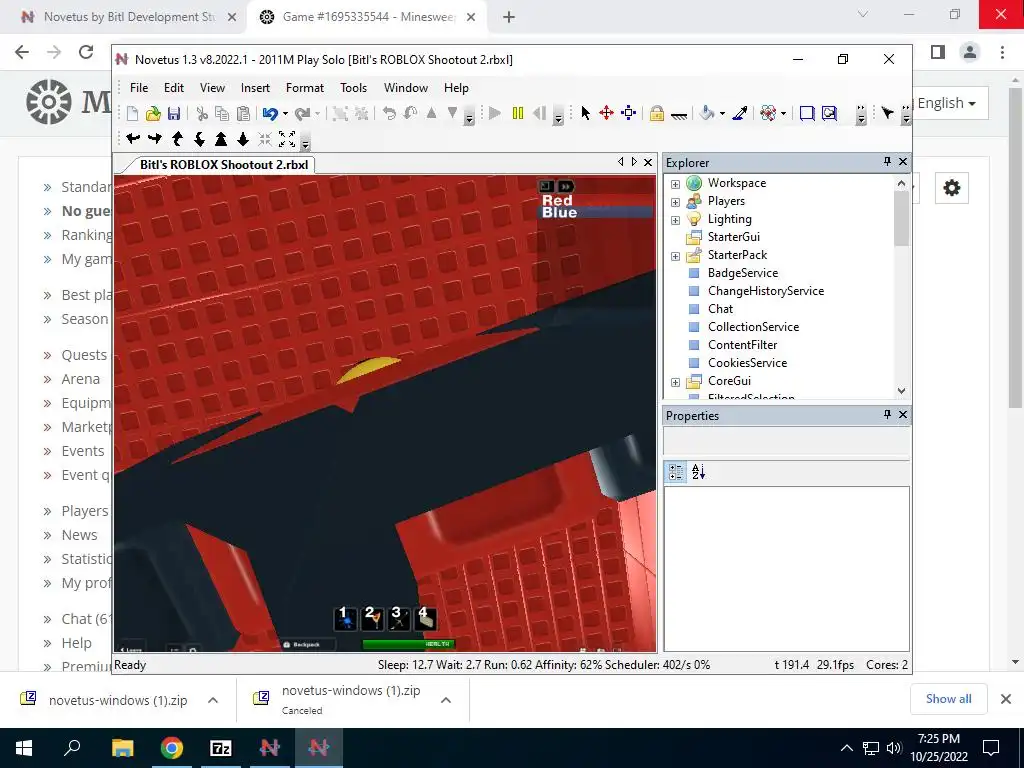The width and height of the screenshot is (1024, 768).
Task: Select CollectionService in the Explorer
Action: click(753, 327)
